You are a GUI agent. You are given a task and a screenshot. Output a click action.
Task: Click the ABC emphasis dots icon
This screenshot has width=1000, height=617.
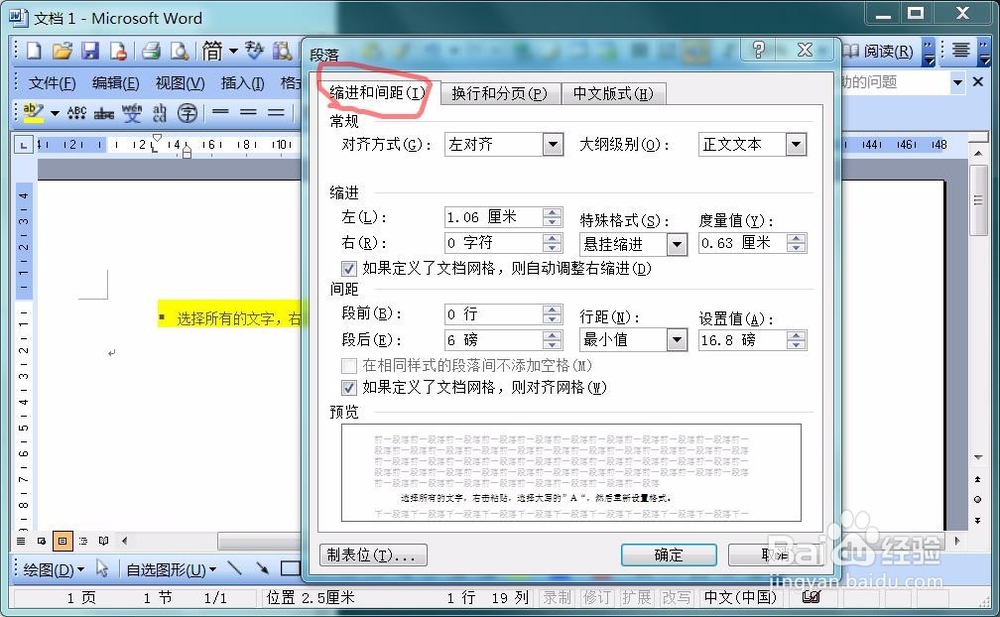(77, 113)
